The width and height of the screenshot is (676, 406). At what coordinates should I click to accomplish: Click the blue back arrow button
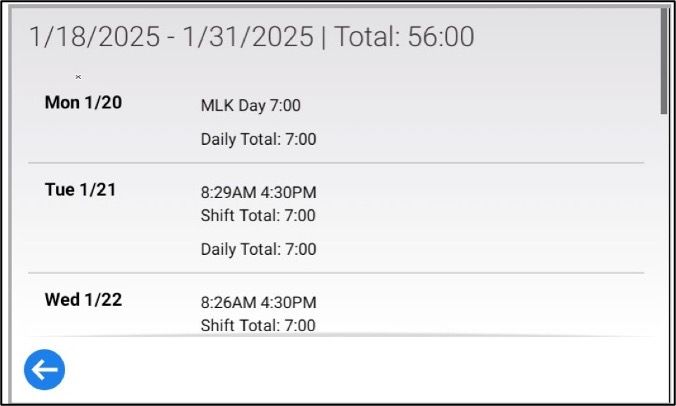pos(44,370)
